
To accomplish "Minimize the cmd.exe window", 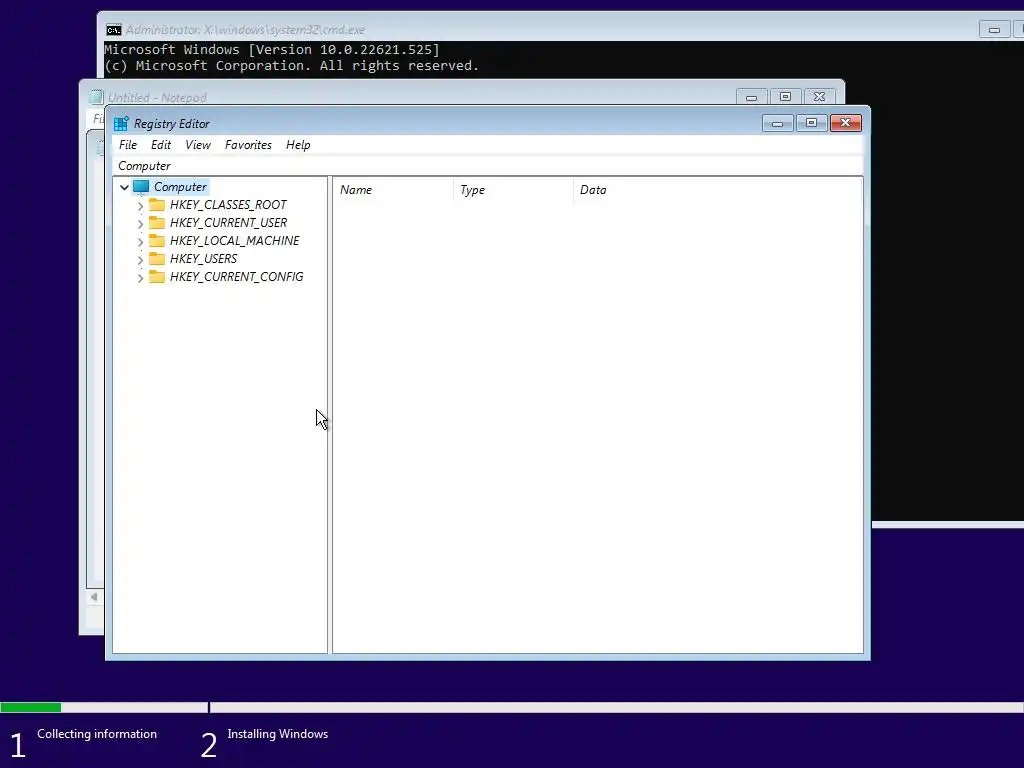I will [995, 29].
